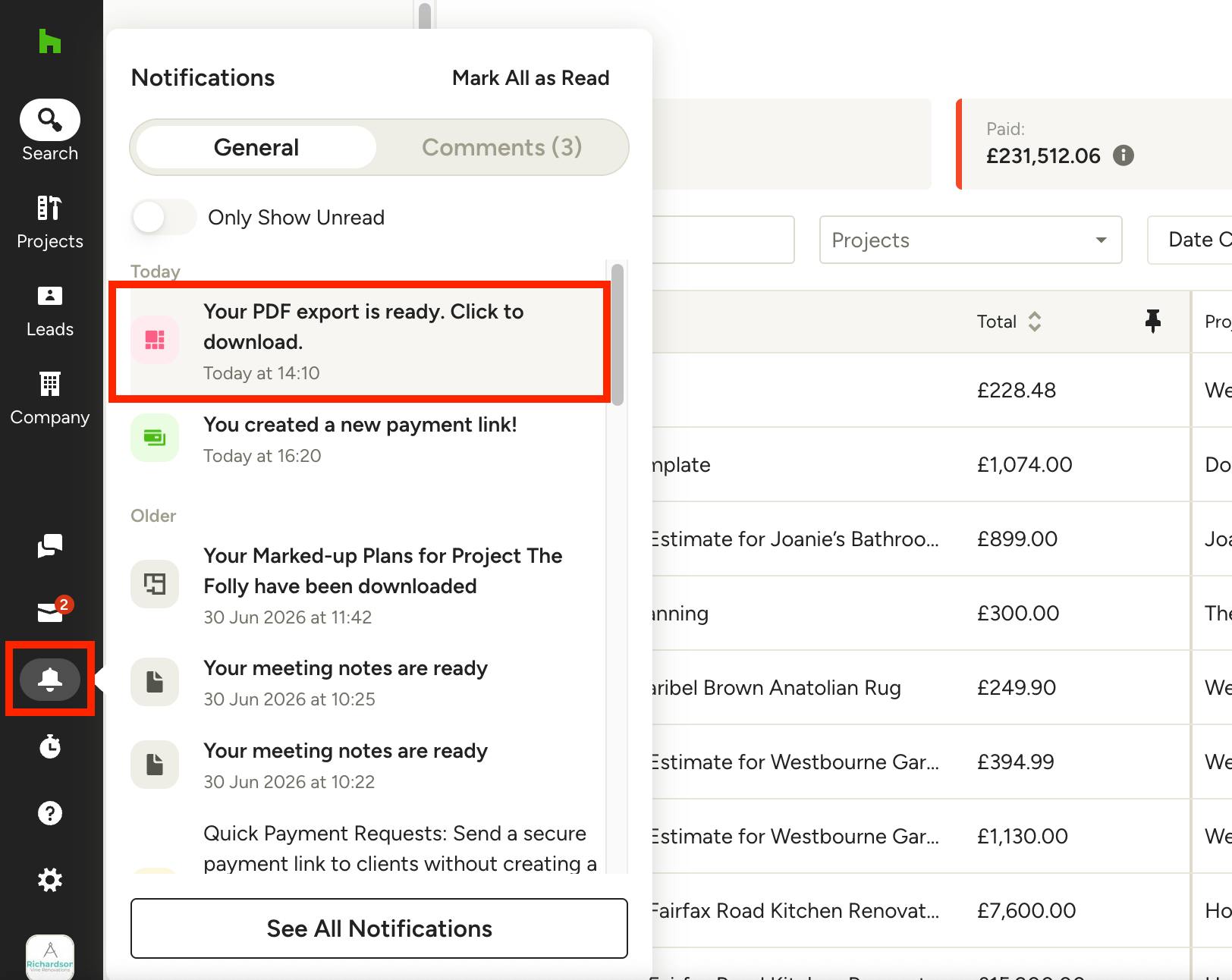The height and width of the screenshot is (980, 1232).
Task: Open the Projects sidebar icon
Action: 50,208
